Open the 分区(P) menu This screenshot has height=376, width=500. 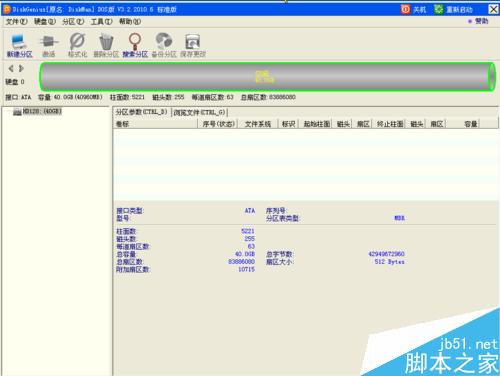coord(73,22)
